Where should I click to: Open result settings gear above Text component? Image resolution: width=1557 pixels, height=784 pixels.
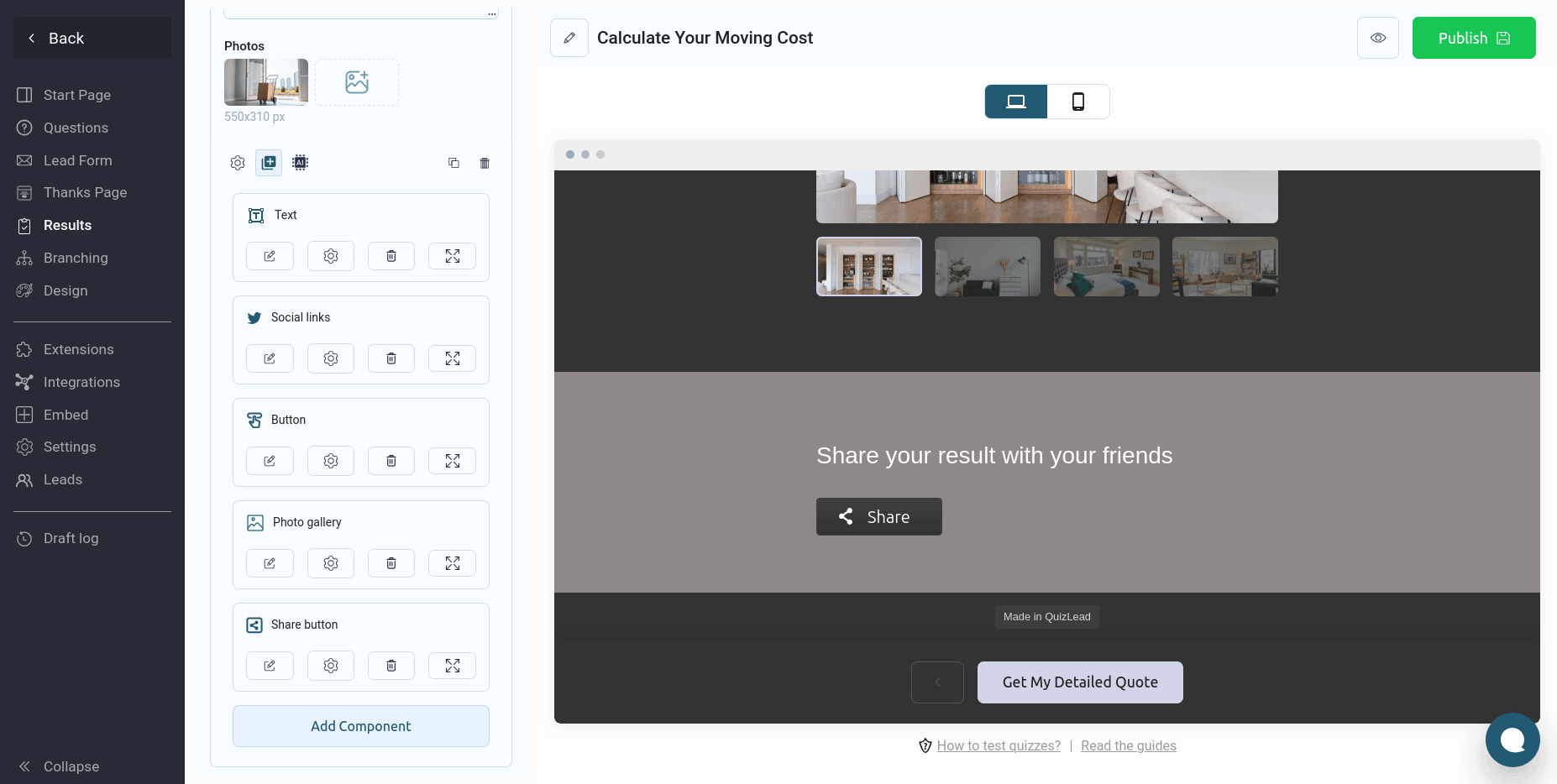point(238,163)
